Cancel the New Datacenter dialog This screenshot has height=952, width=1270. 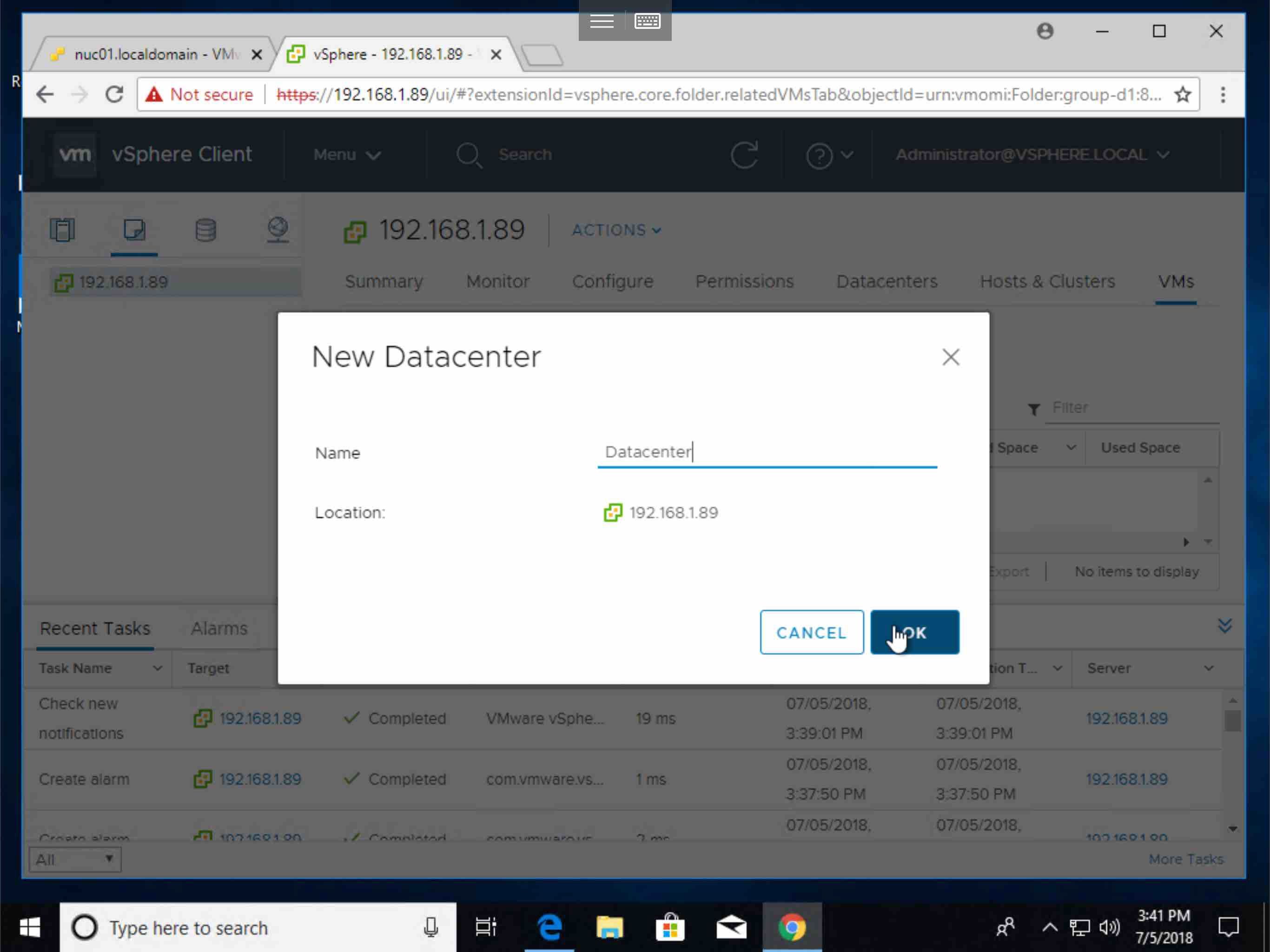click(x=811, y=632)
